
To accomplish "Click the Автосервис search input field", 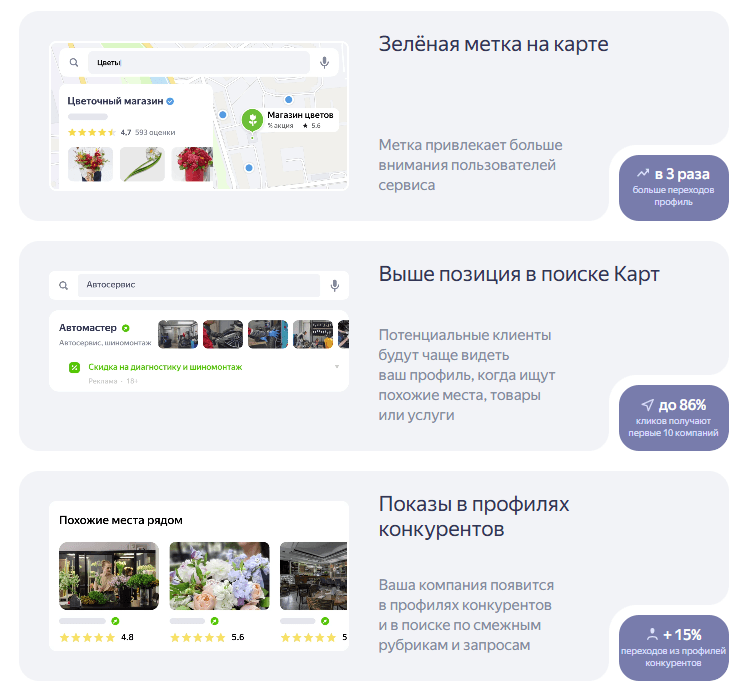I will click(x=199, y=285).
